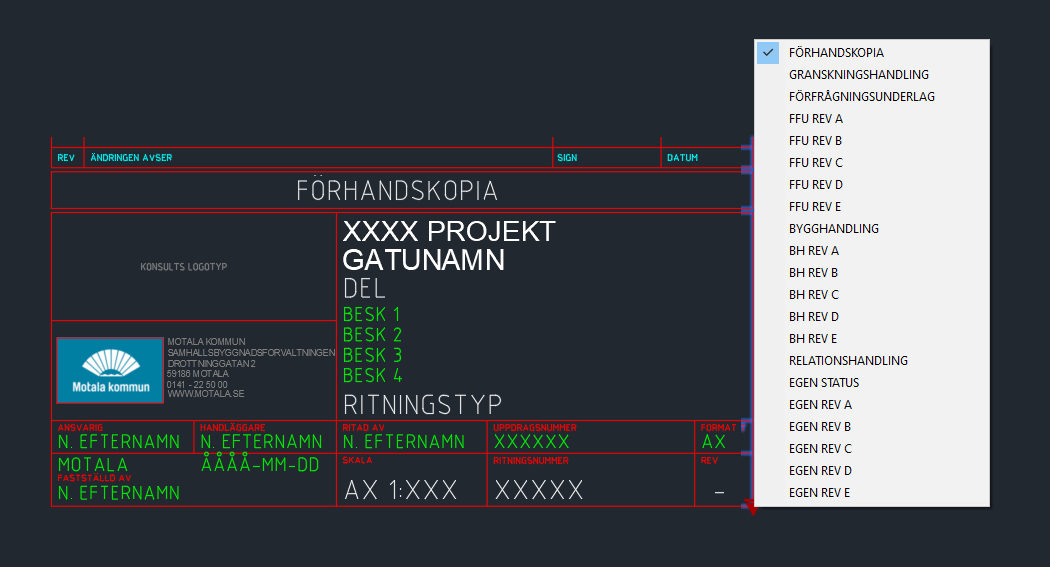
Task: Choose FFU REV E entry
Action: [x=815, y=207]
